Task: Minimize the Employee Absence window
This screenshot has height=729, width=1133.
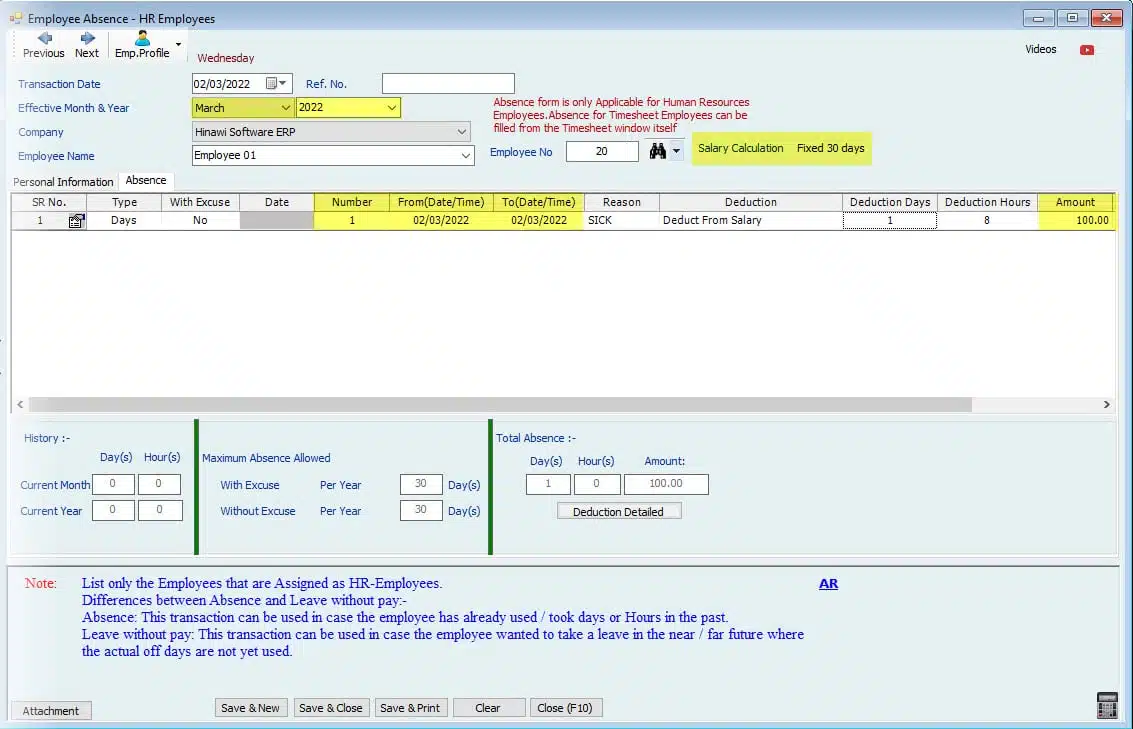Action: pyautogui.click(x=1038, y=18)
